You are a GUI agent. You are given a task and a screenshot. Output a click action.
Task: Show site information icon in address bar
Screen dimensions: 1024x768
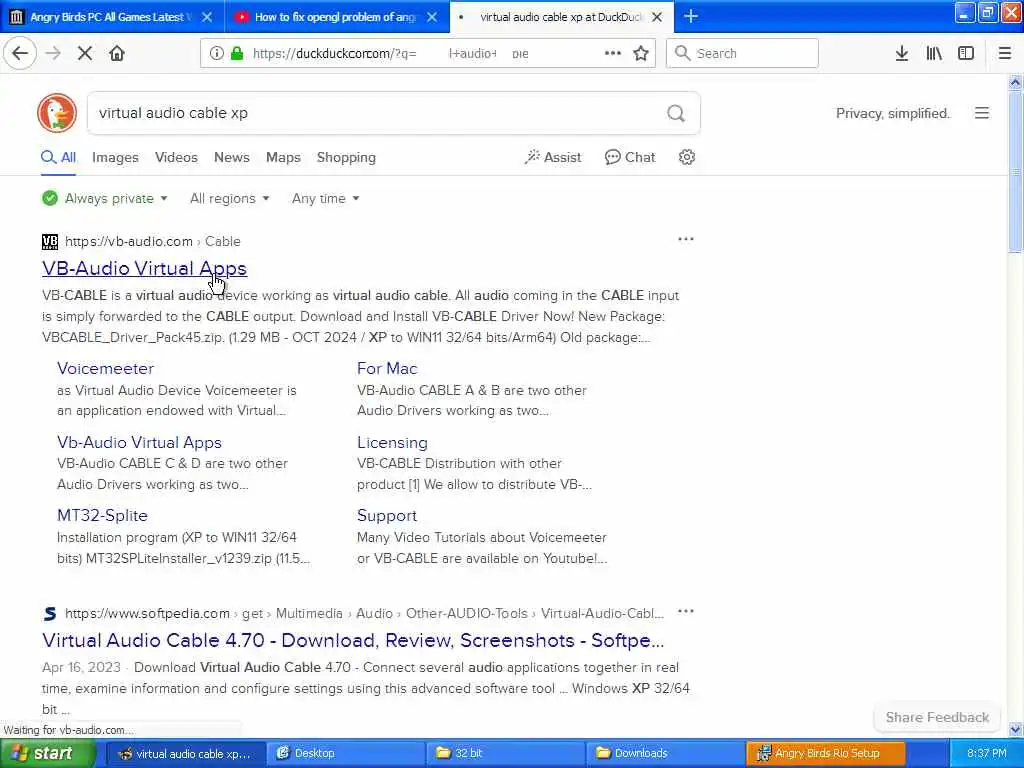pyautogui.click(x=217, y=54)
